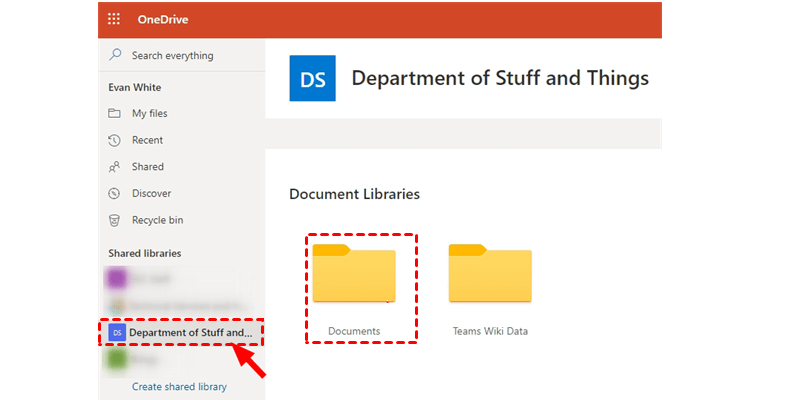
Task: Click the DS site logo tile
Action: pyautogui.click(x=313, y=78)
